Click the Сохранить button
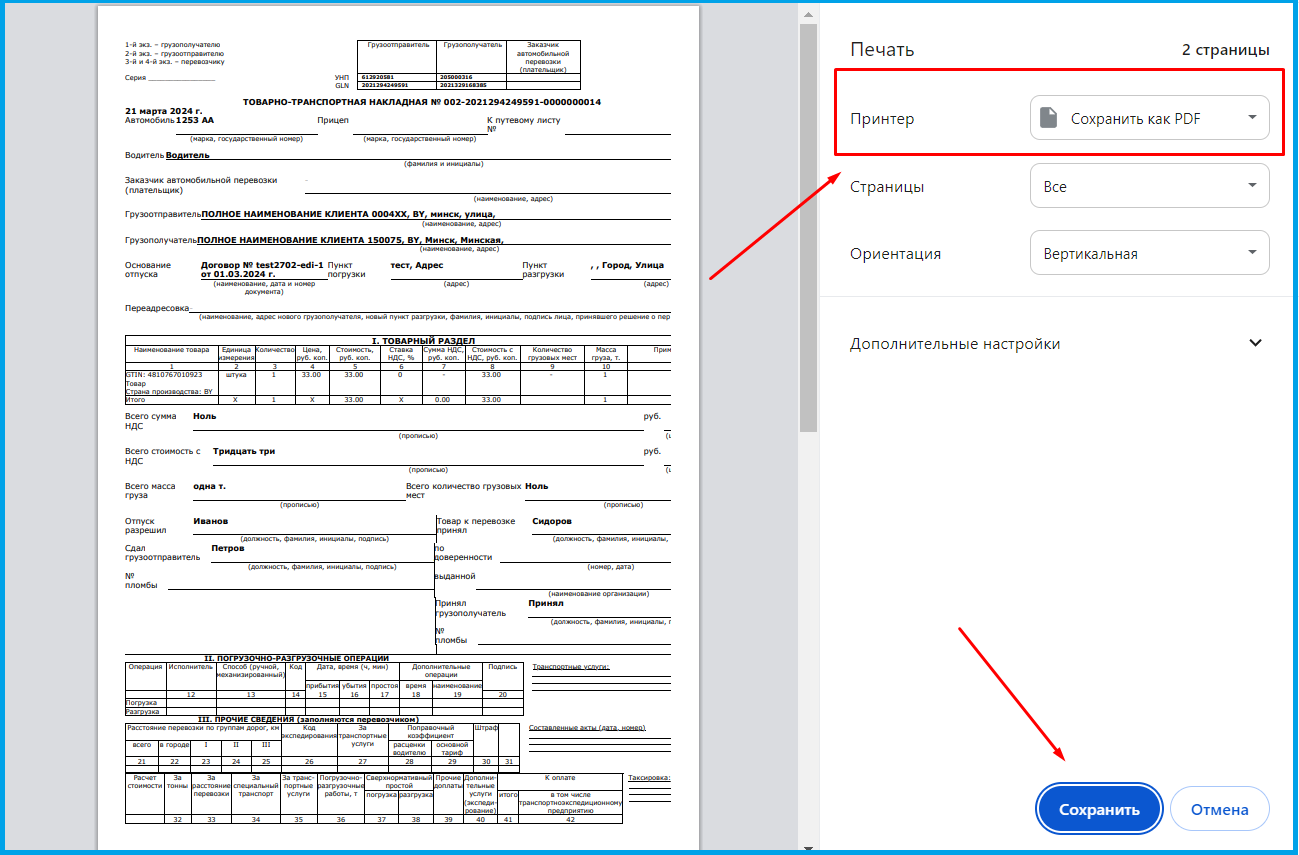This screenshot has height=855, width=1299. coord(1099,809)
